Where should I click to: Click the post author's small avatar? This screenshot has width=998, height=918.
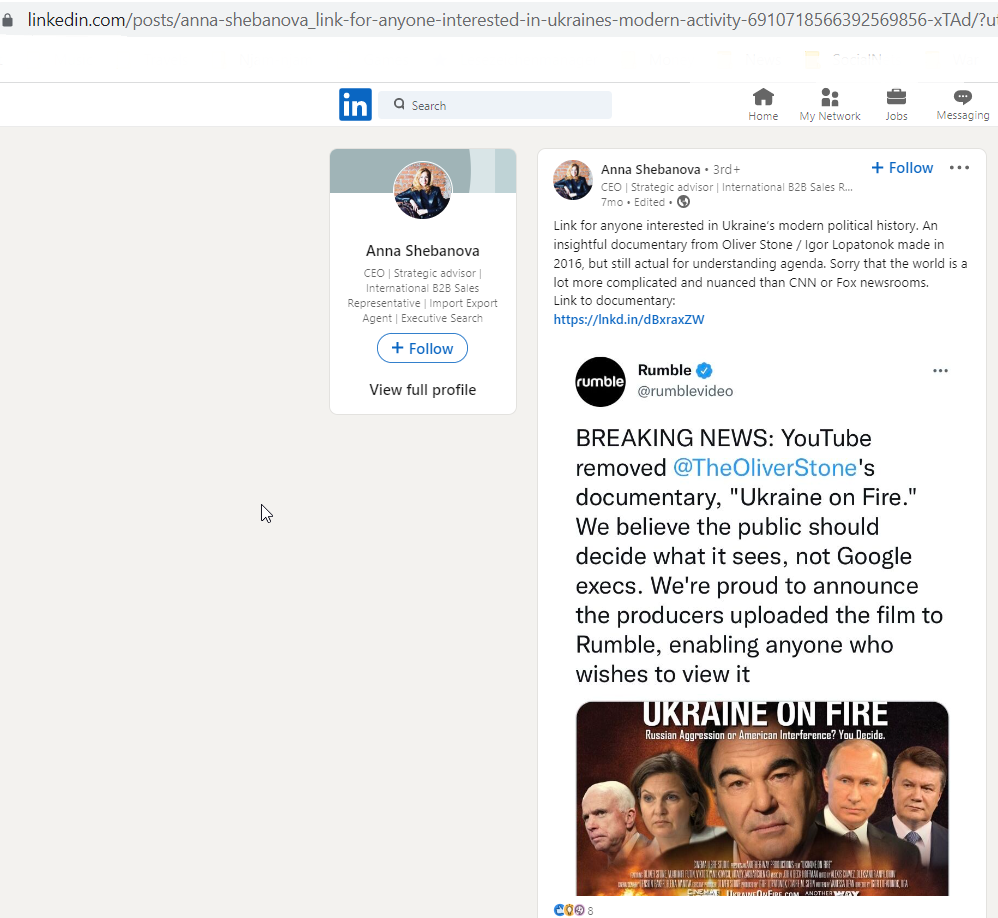[573, 180]
